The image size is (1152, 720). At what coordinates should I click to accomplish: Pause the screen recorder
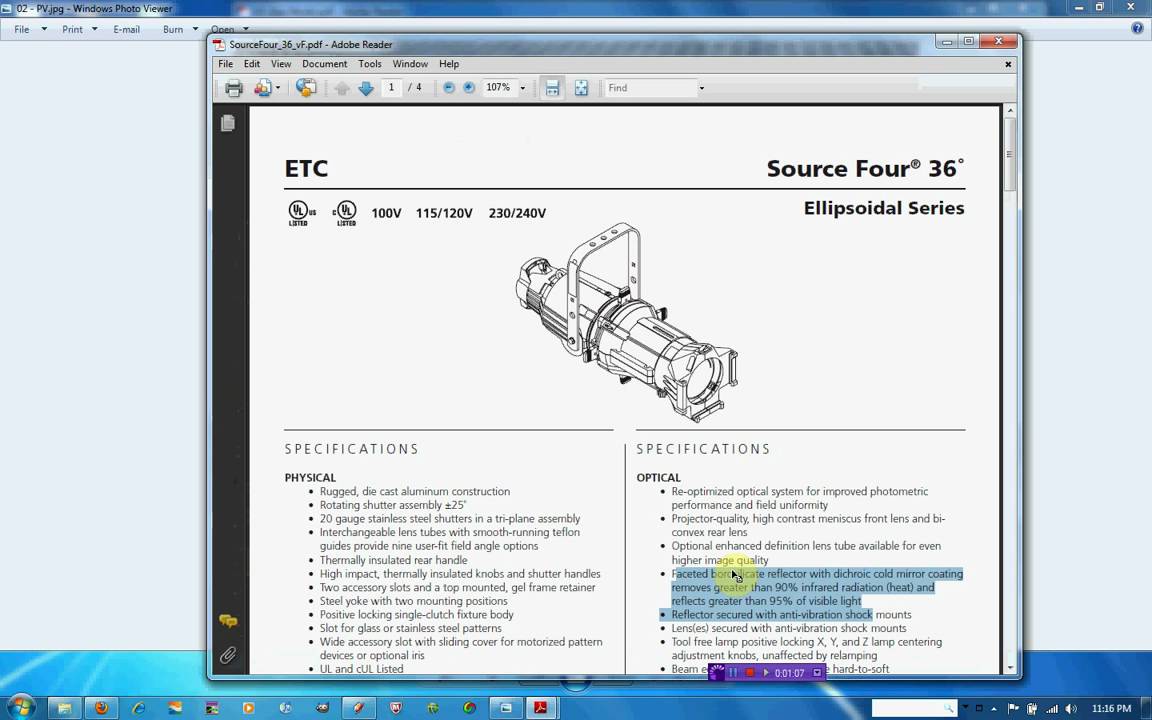pyautogui.click(x=732, y=672)
